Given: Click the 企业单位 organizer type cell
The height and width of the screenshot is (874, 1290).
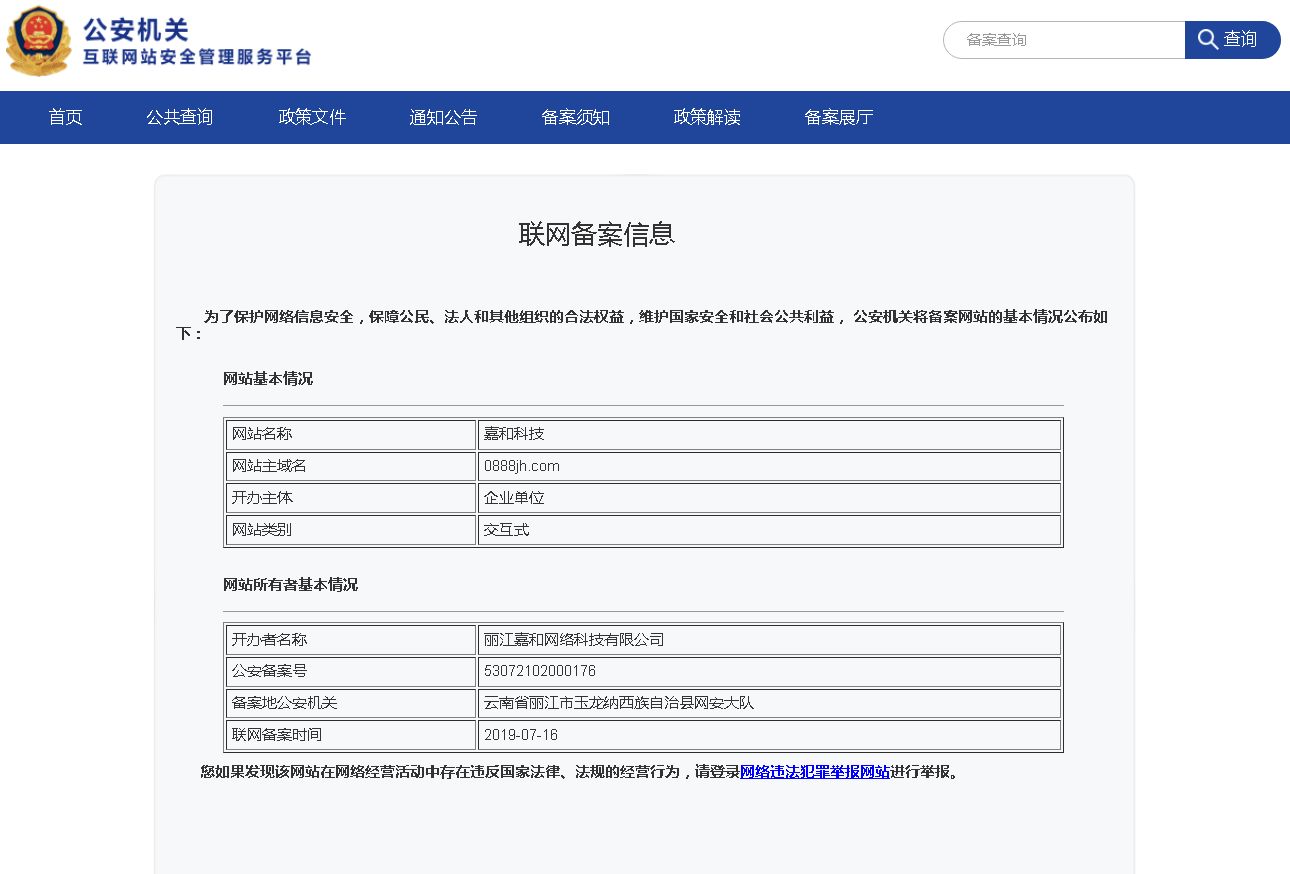Looking at the screenshot, I should (x=514, y=498).
